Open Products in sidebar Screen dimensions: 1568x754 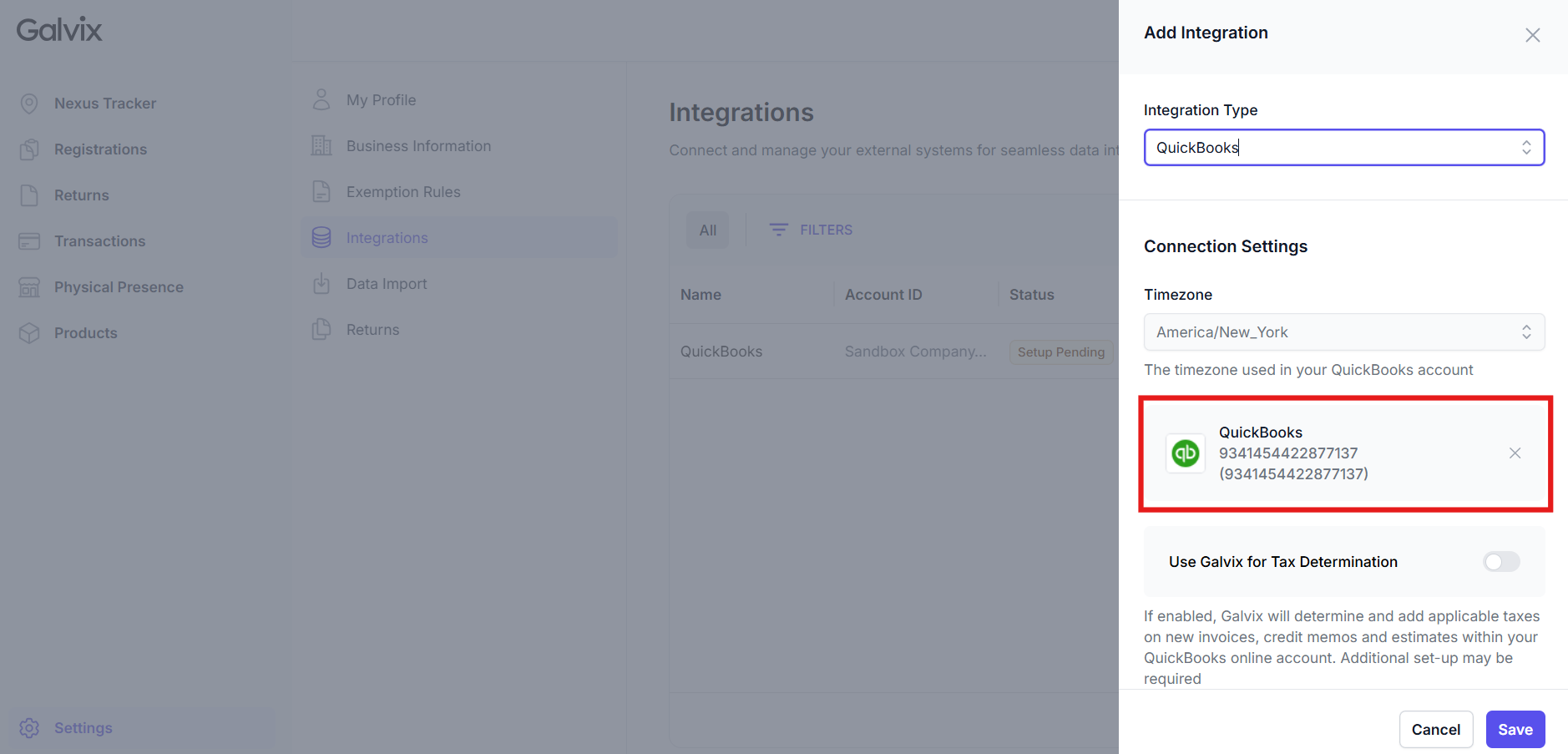[86, 333]
